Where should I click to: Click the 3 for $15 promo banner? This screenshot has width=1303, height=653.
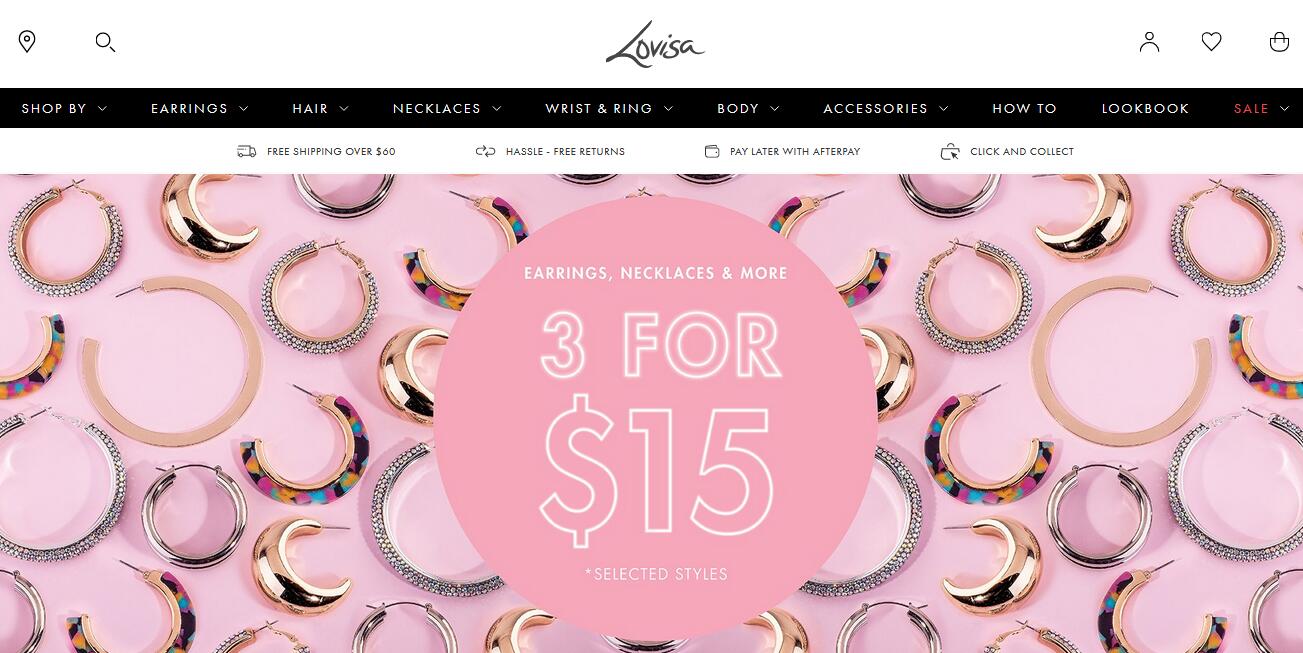[651, 414]
